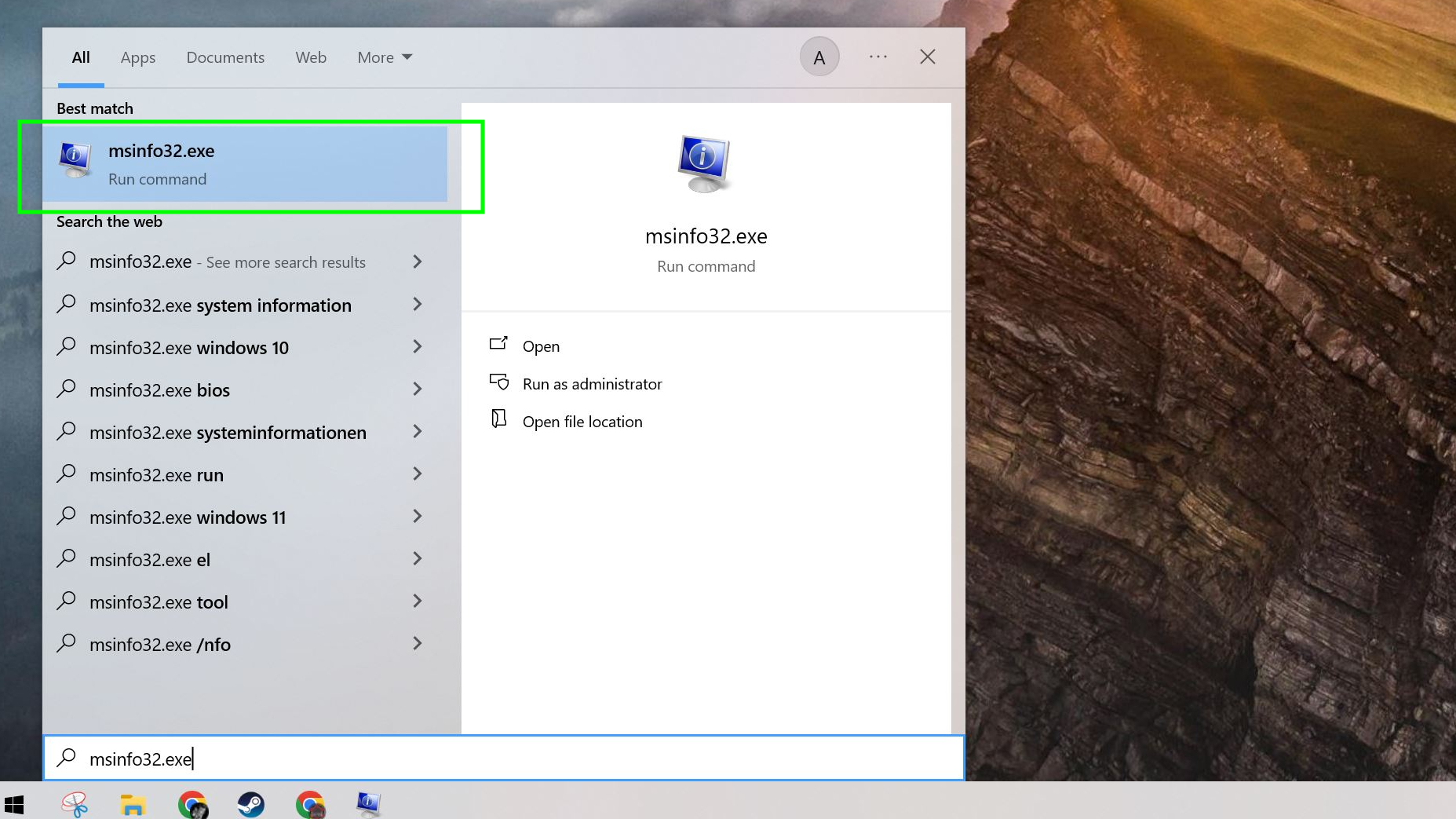Expand the 'msinfo32.exe windows 11' suggestion arrow
The width and height of the screenshot is (1456, 819).
[417, 517]
